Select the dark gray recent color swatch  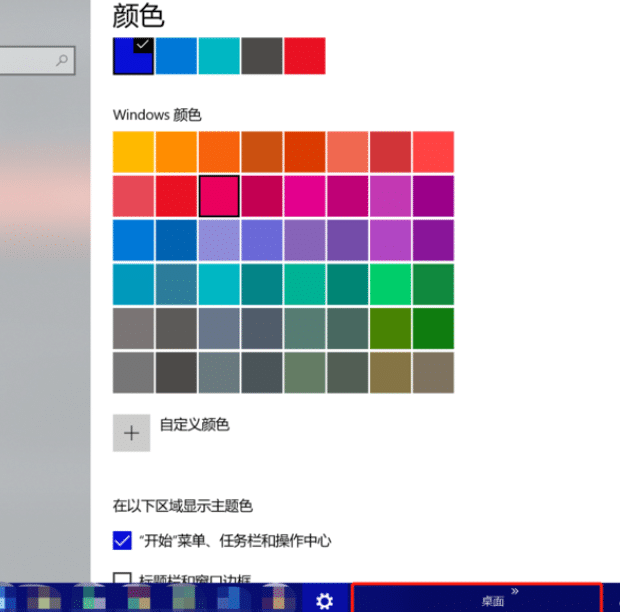pyautogui.click(x=262, y=56)
